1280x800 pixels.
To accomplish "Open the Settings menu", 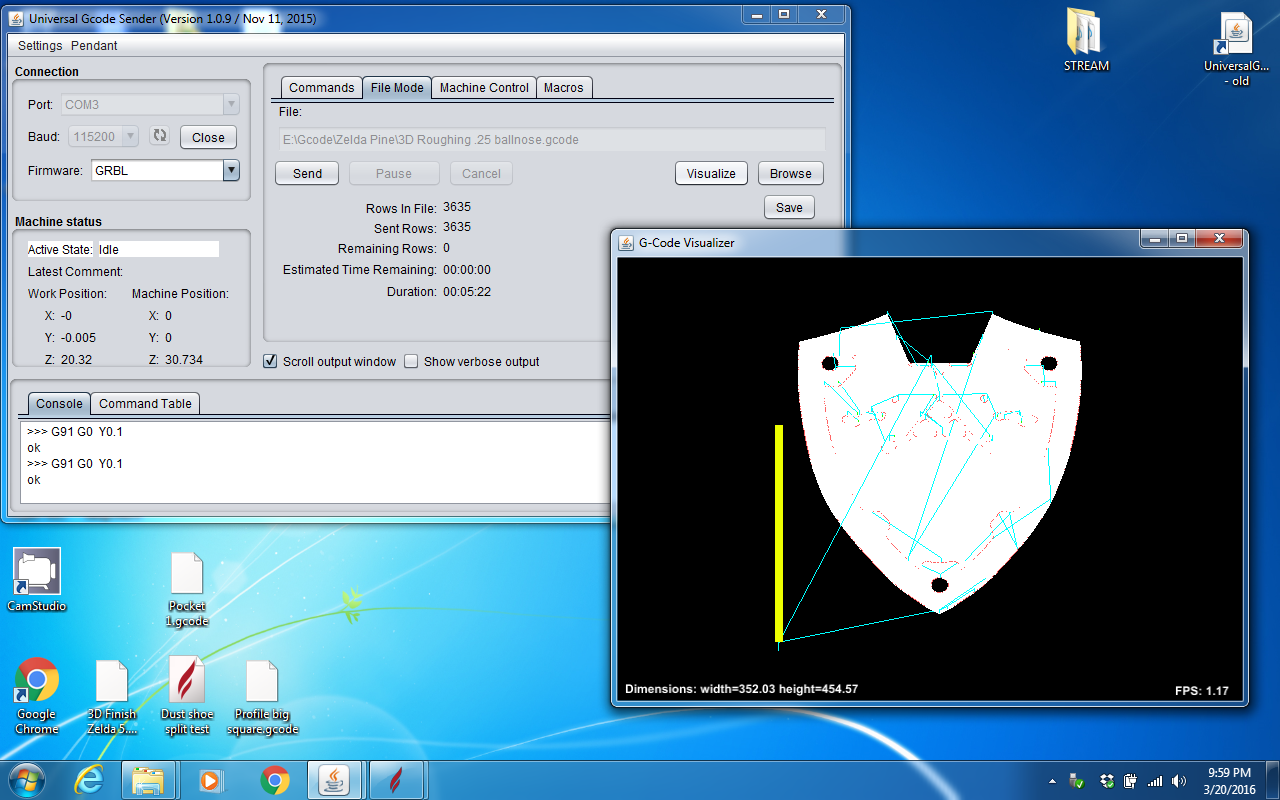I will [40, 46].
